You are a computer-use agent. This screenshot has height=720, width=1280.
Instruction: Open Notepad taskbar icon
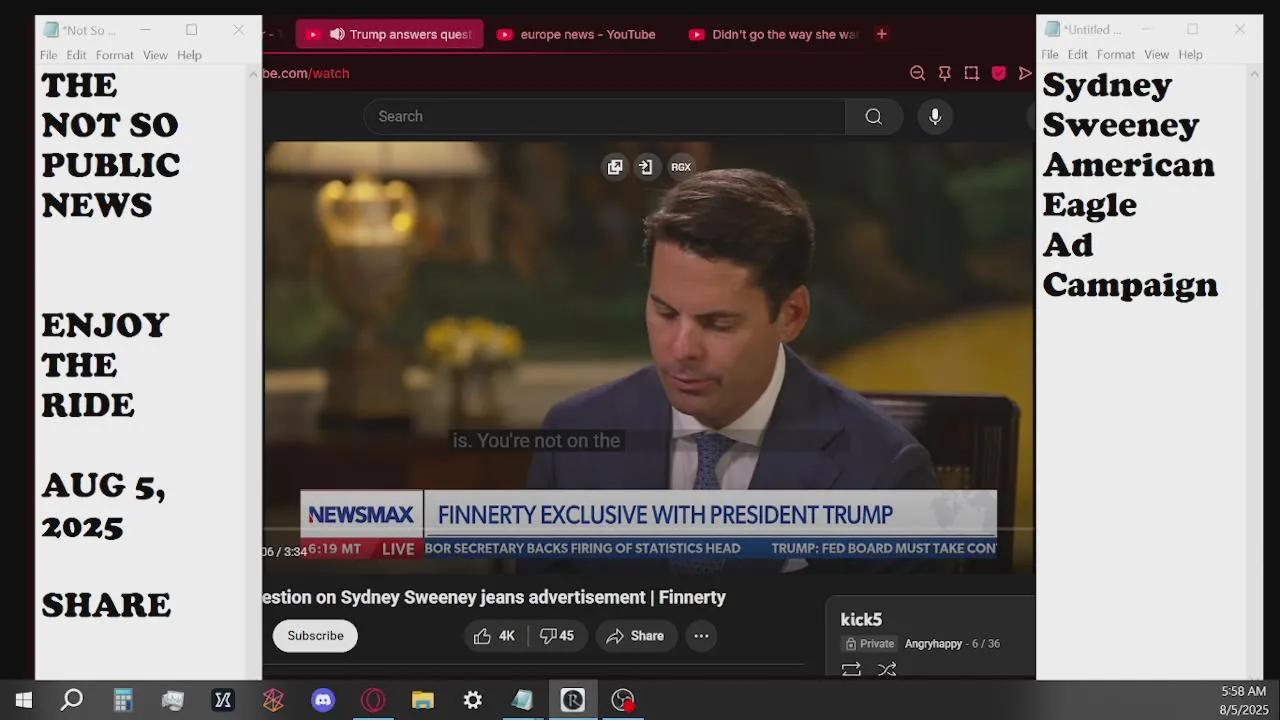click(523, 700)
